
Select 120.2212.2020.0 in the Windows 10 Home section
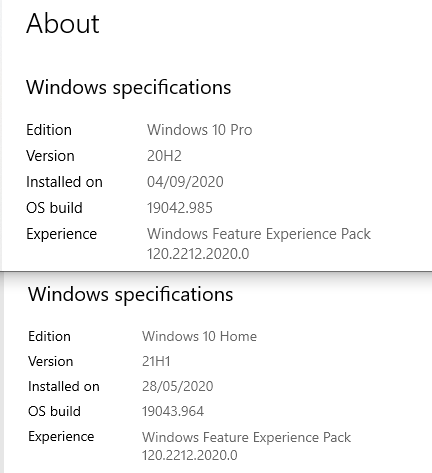click(190, 455)
